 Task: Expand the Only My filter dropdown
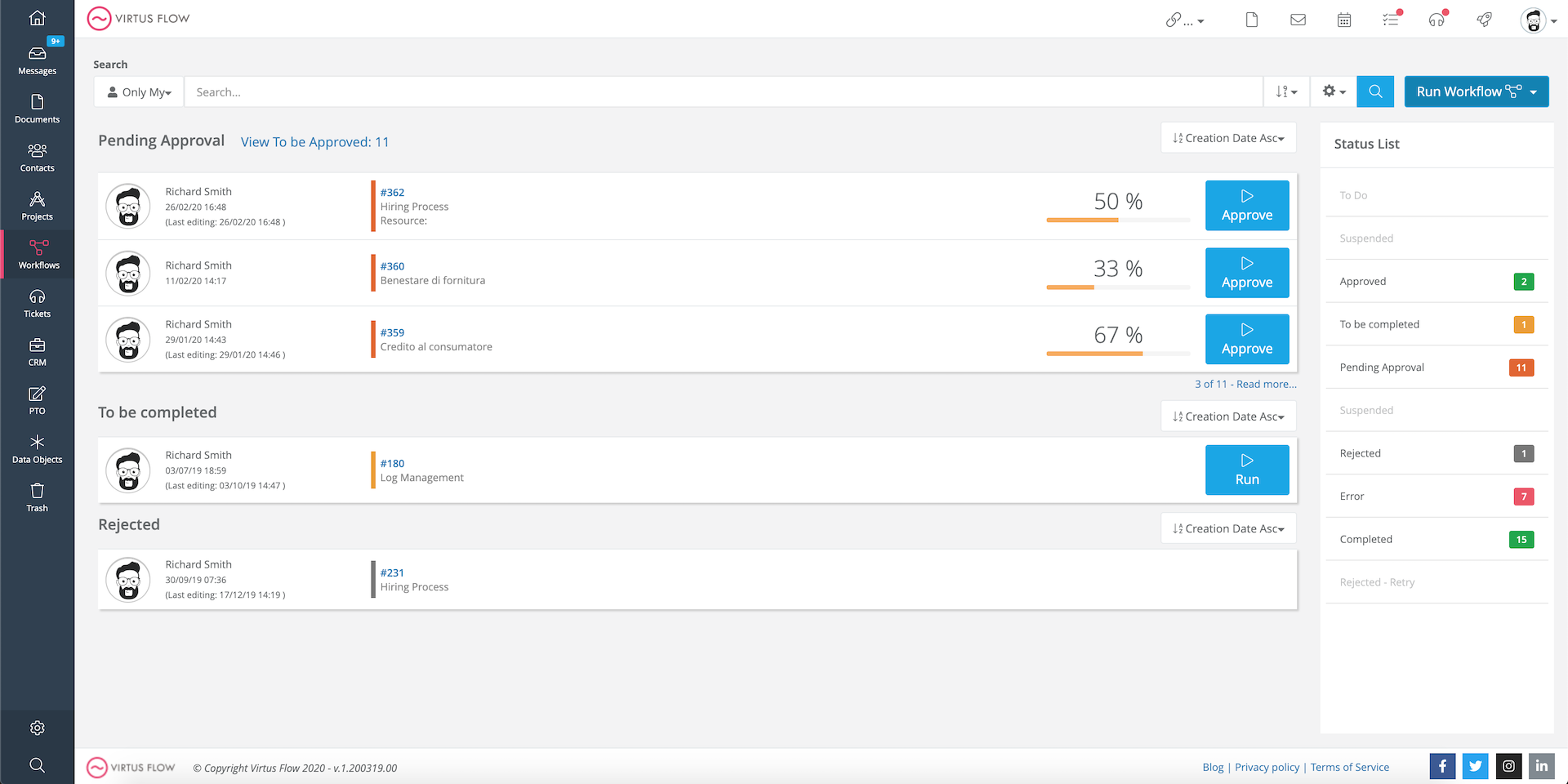(140, 91)
